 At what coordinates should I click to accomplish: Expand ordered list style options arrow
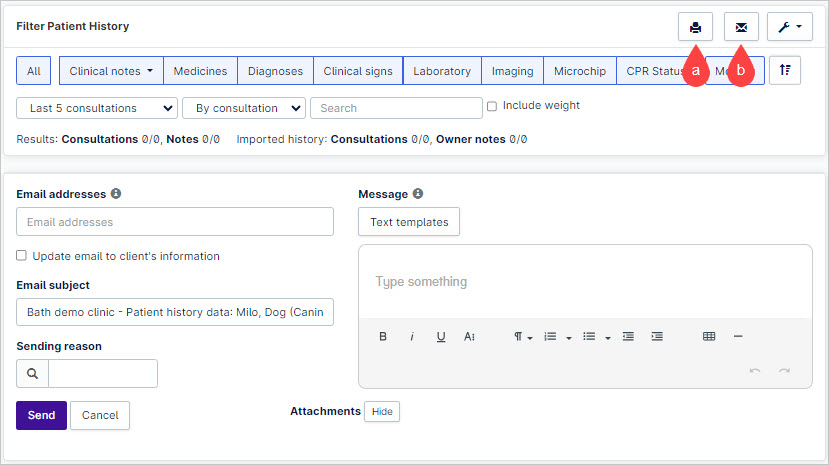(x=569, y=338)
